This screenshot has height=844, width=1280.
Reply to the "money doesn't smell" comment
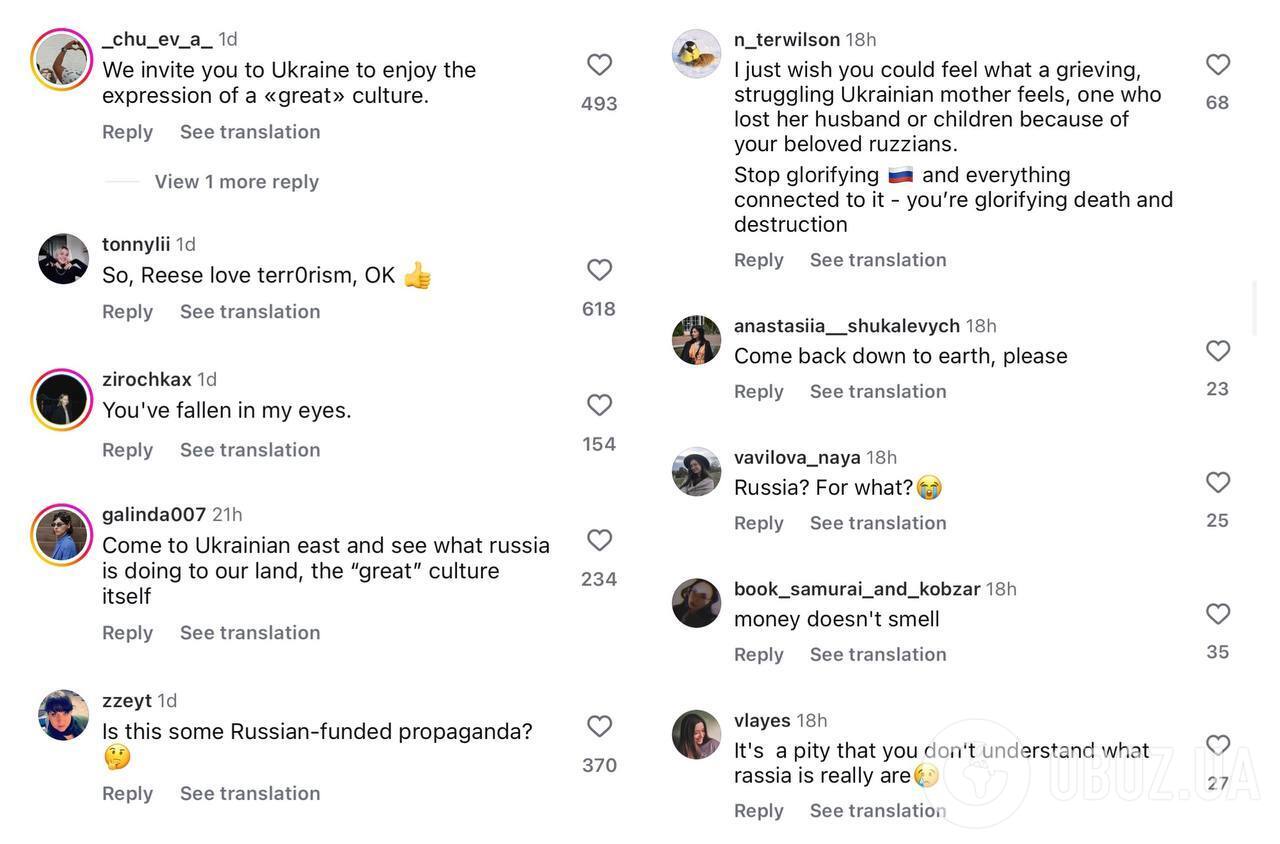[x=758, y=654]
